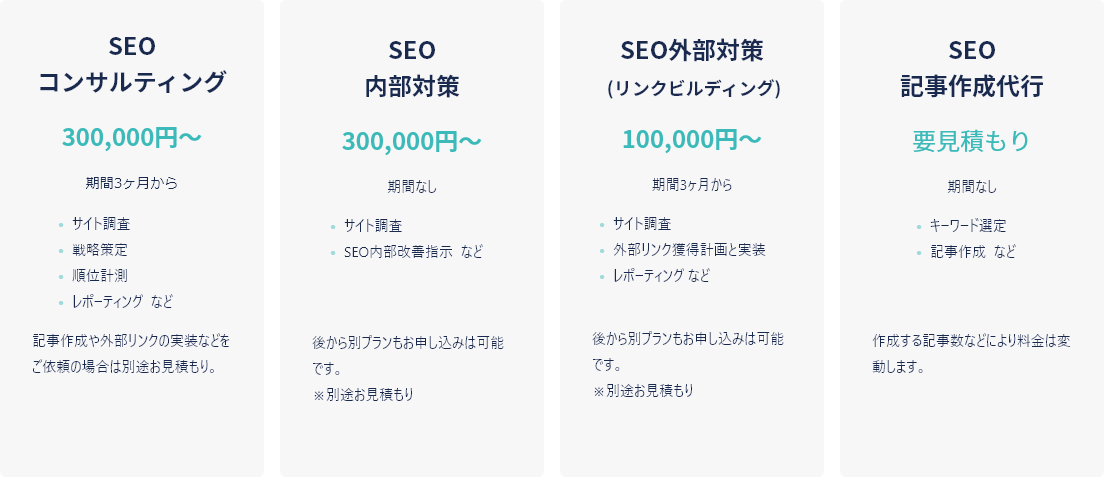Screen dimensions: 1104x477
Task: Click the 戦略策定 list item
Action: 100,249
